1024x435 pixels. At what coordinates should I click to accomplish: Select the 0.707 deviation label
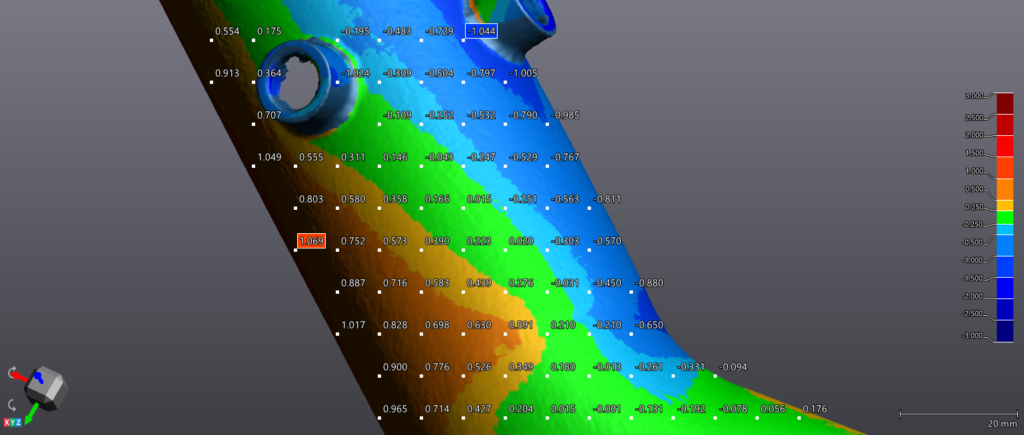click(x=269, y=115)
